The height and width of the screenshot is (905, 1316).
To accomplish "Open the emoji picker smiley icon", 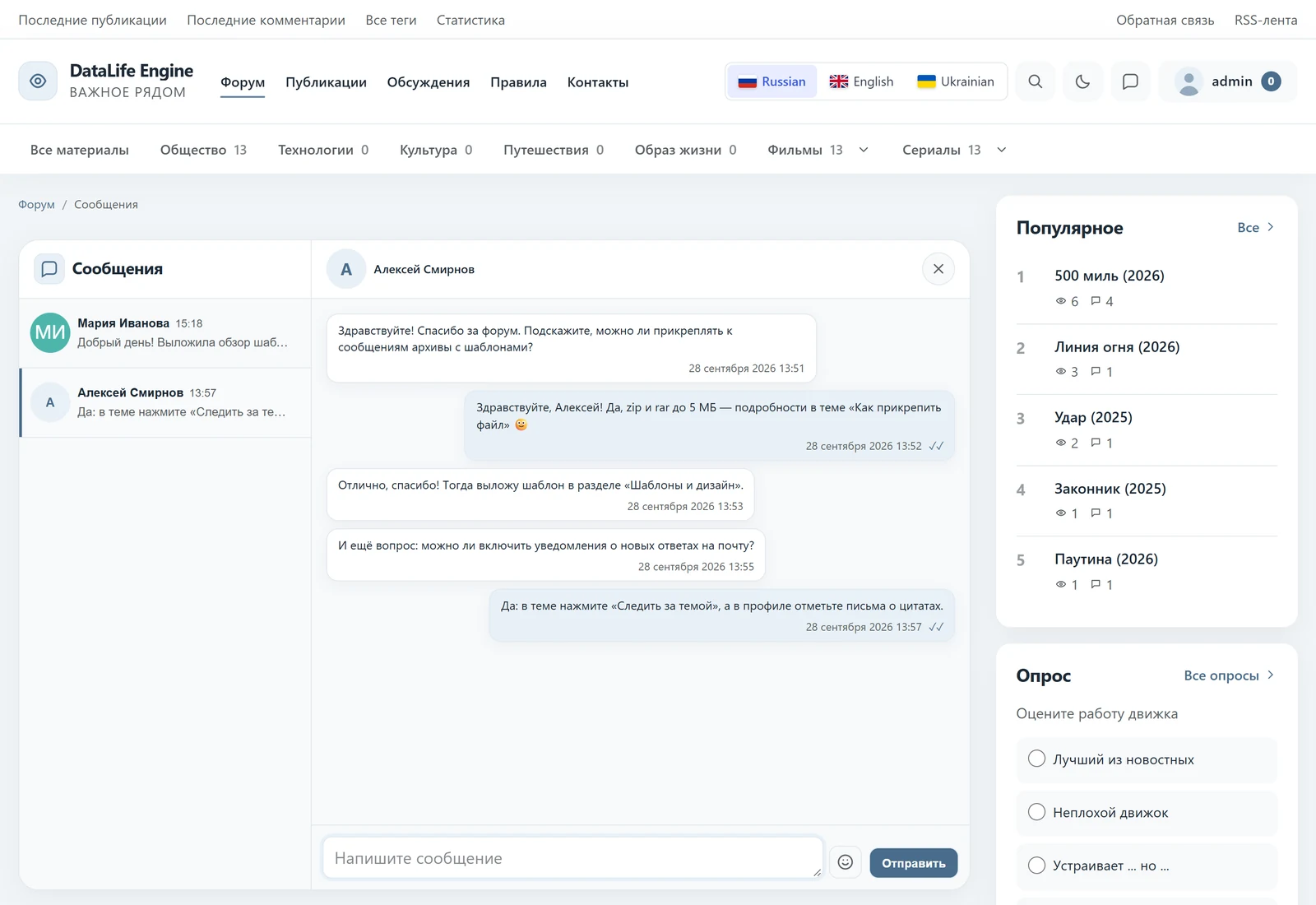I will pos(845,862).
